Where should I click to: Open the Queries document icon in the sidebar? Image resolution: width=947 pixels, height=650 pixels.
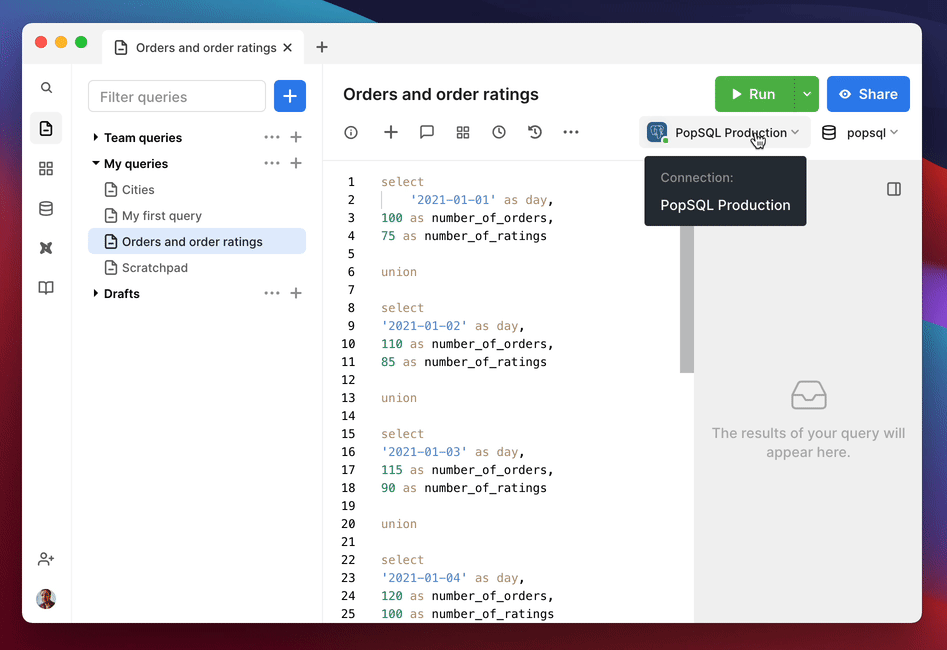point(46,128)
